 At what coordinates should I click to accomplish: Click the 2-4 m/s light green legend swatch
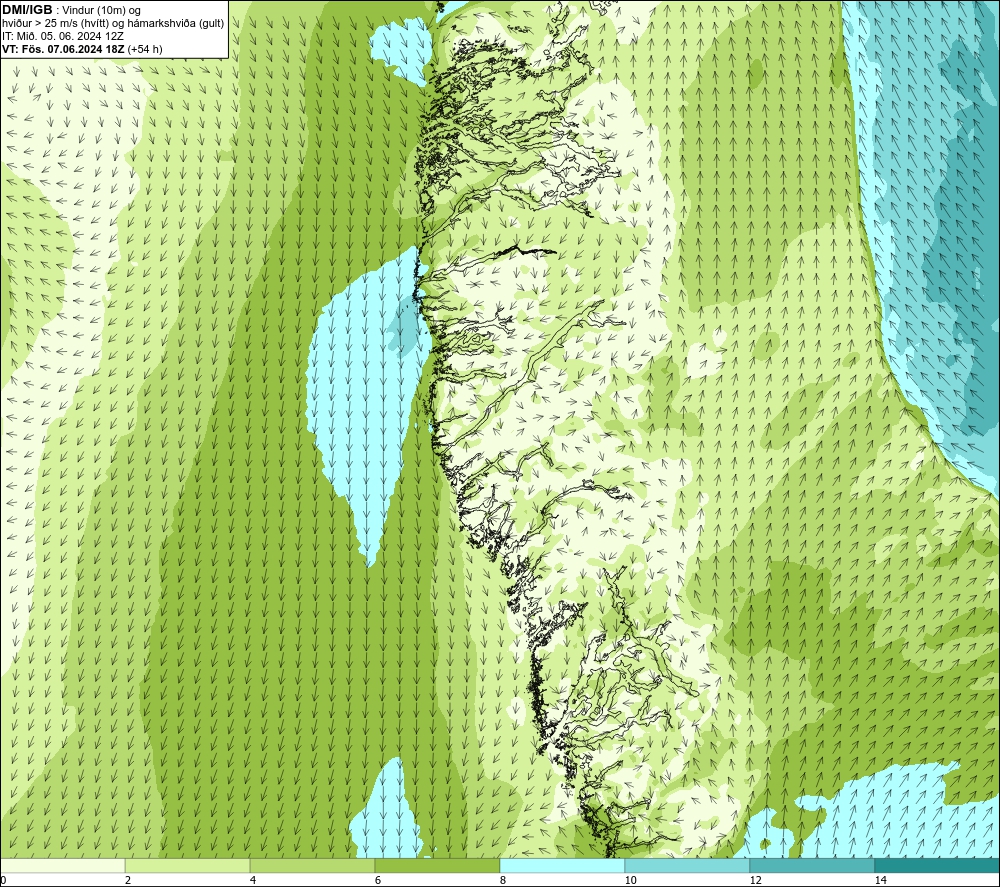pyautogui.click(x=188, y=865)
